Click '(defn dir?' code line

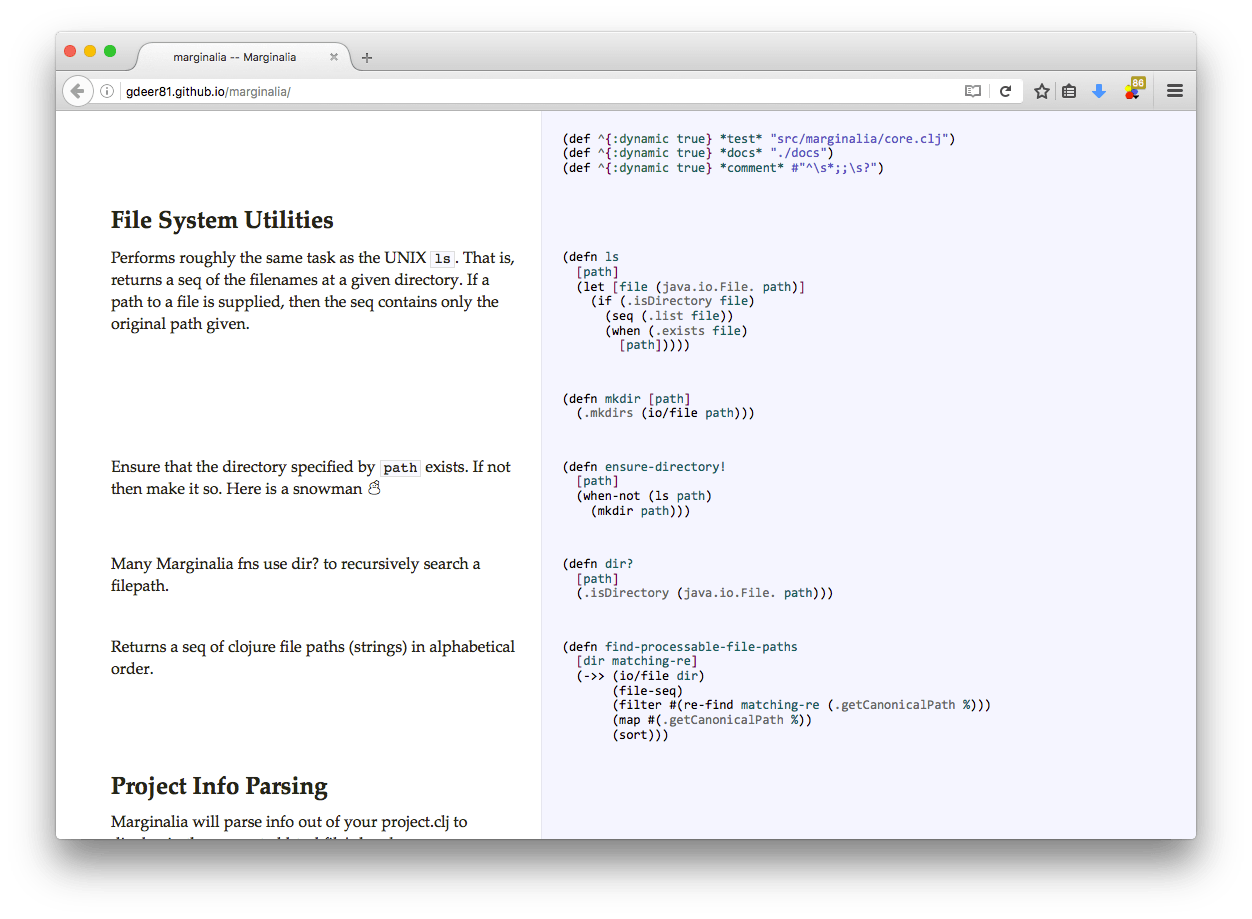coord(598,564)
